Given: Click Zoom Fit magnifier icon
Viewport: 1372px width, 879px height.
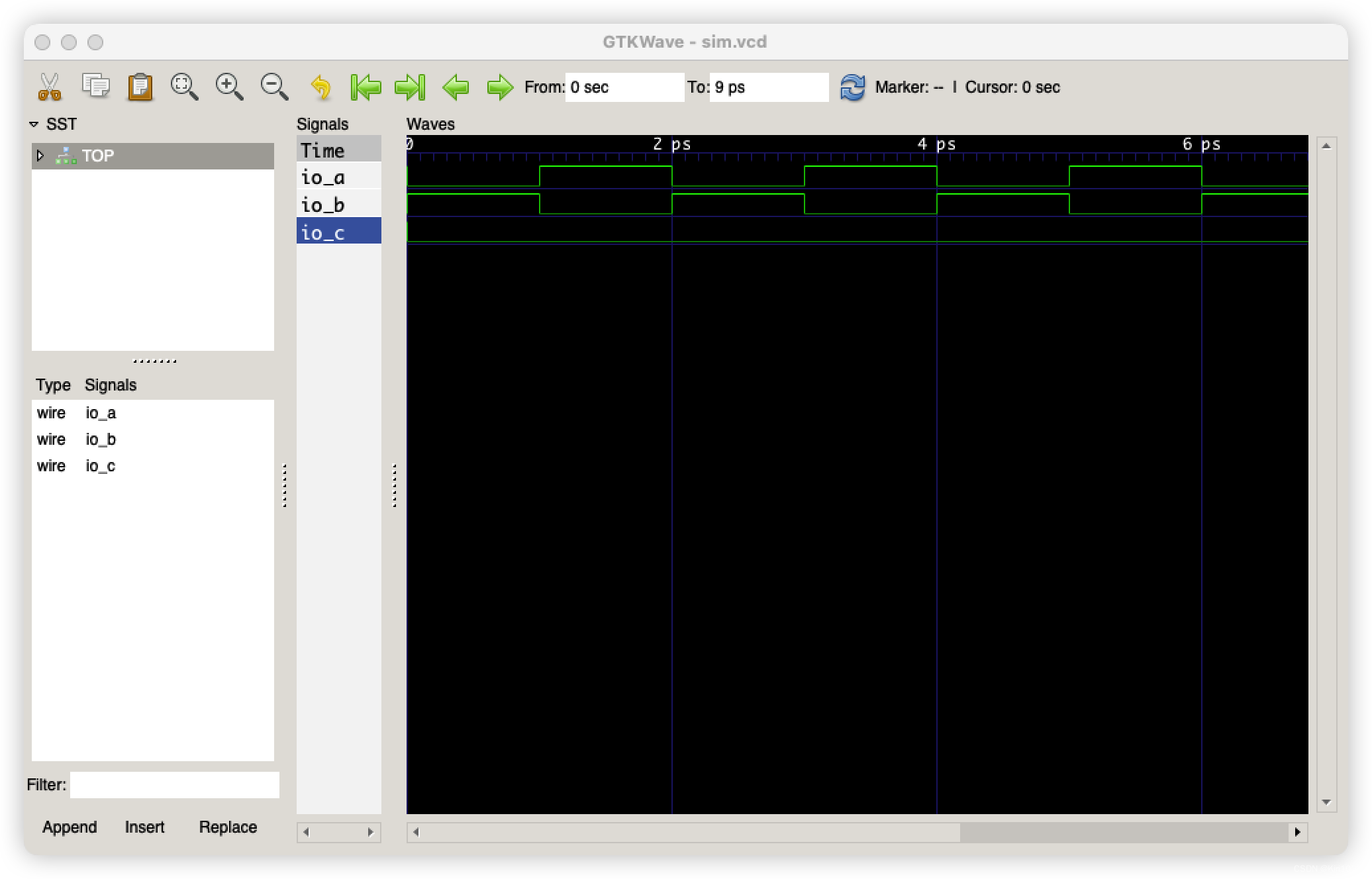Looking at the screenshot, I should coord(184,87).
